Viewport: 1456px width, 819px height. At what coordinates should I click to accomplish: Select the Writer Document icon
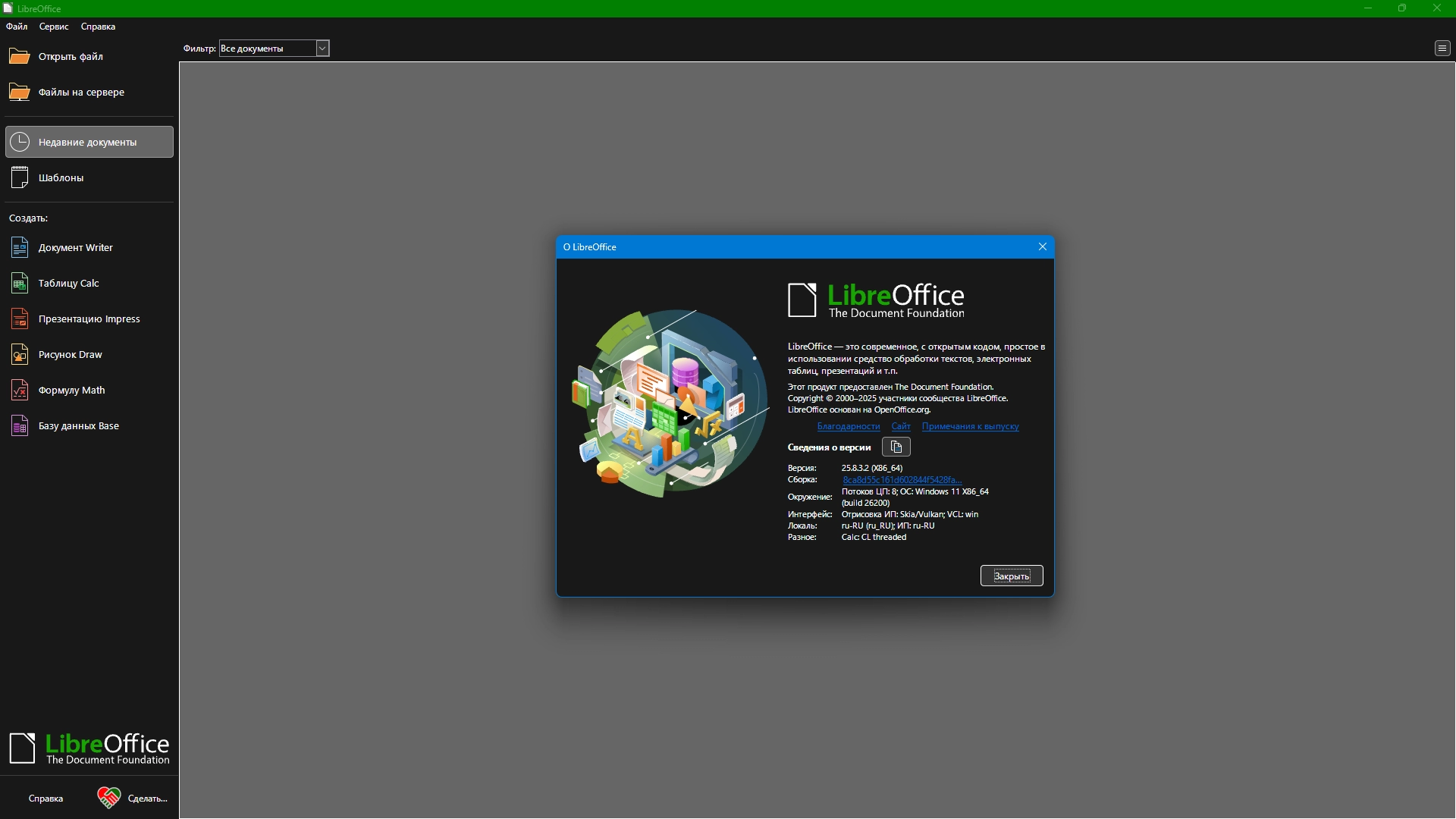(x=20, y=248)
